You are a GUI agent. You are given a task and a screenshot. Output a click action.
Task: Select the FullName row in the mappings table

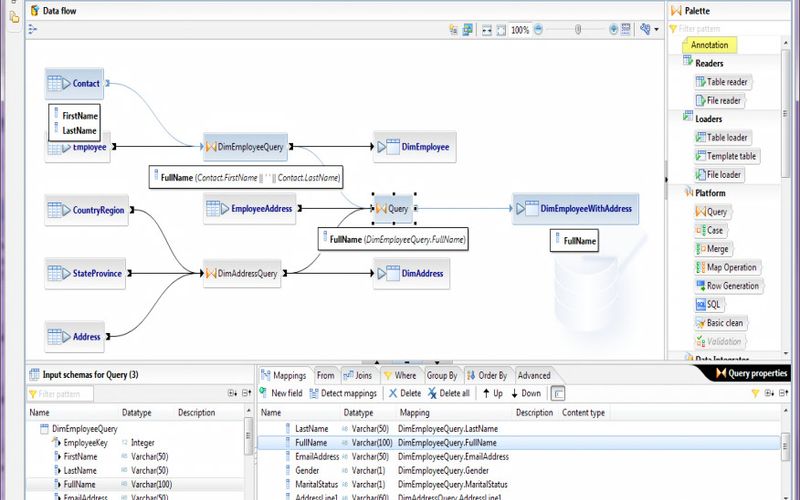click(312, 442)
